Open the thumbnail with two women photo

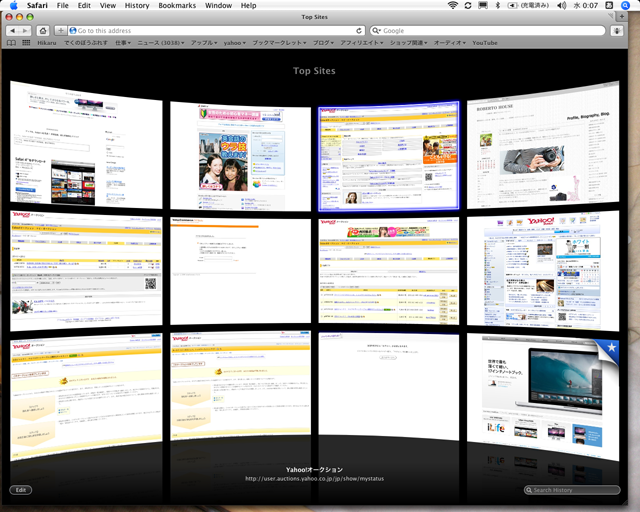(240, 156)
